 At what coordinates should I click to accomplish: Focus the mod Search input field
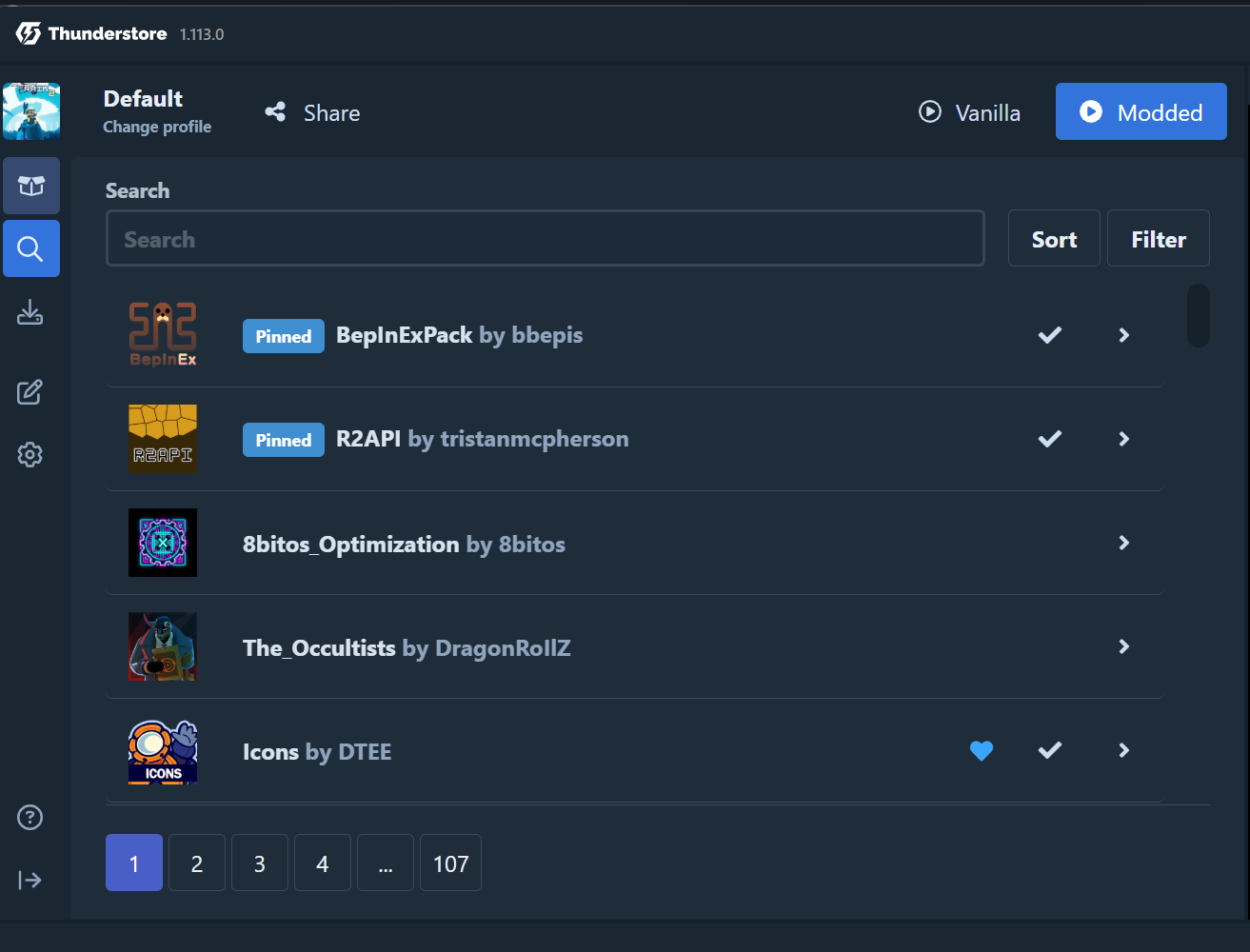point(545,238)
